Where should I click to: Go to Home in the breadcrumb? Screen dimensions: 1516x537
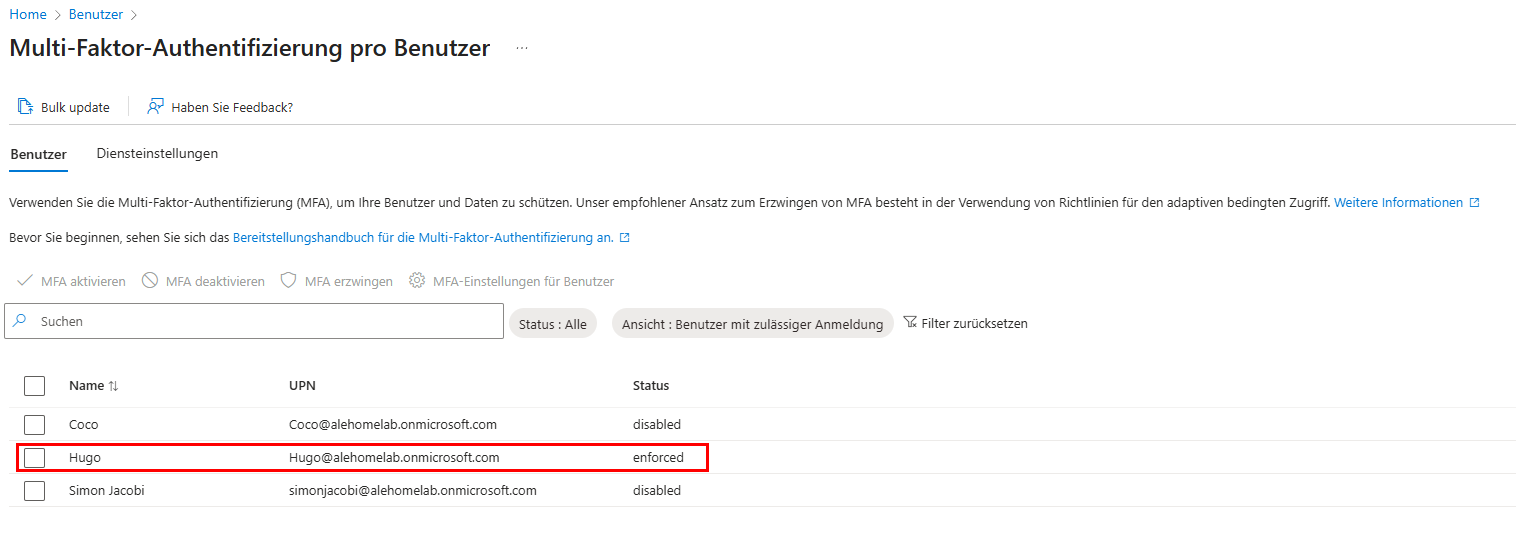[28, 14]
